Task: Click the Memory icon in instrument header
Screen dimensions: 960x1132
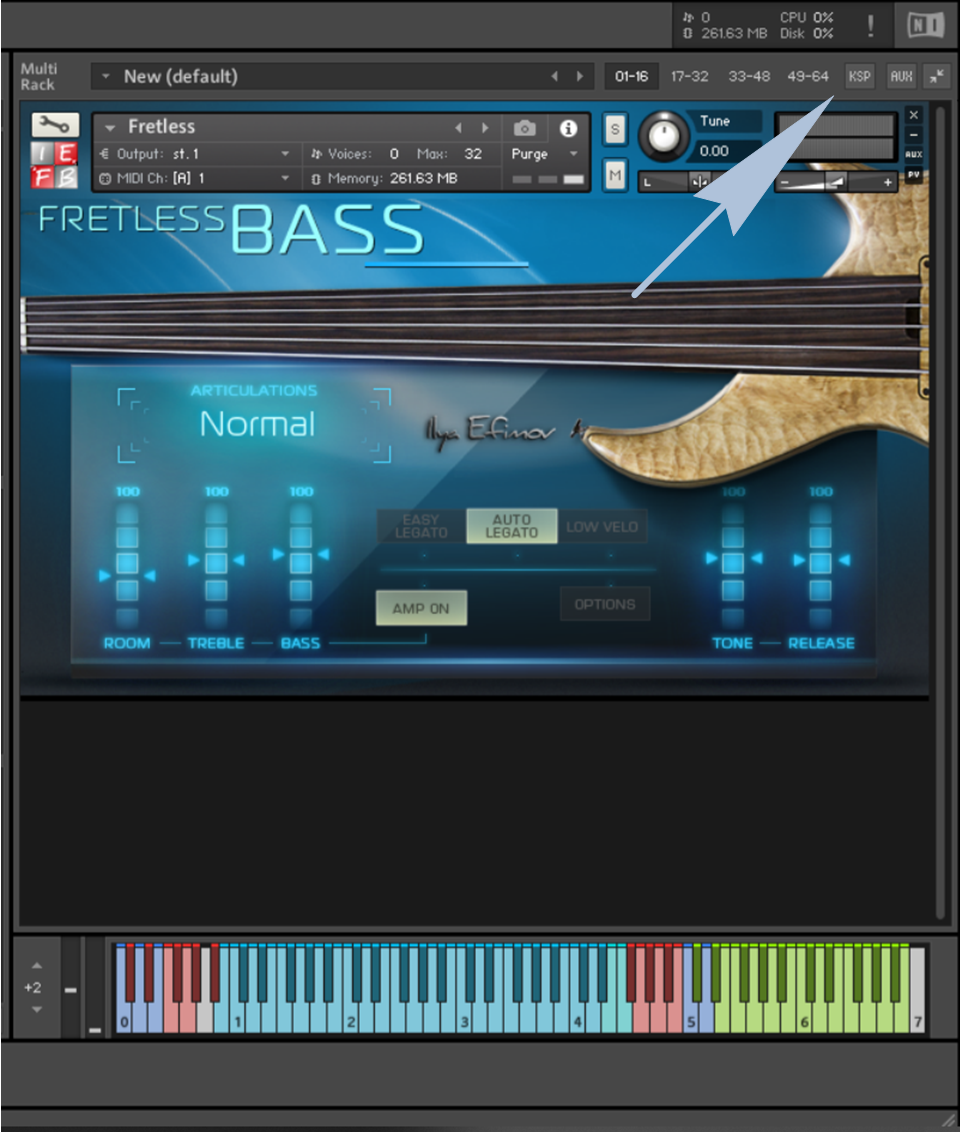Action: pos(315,178)
